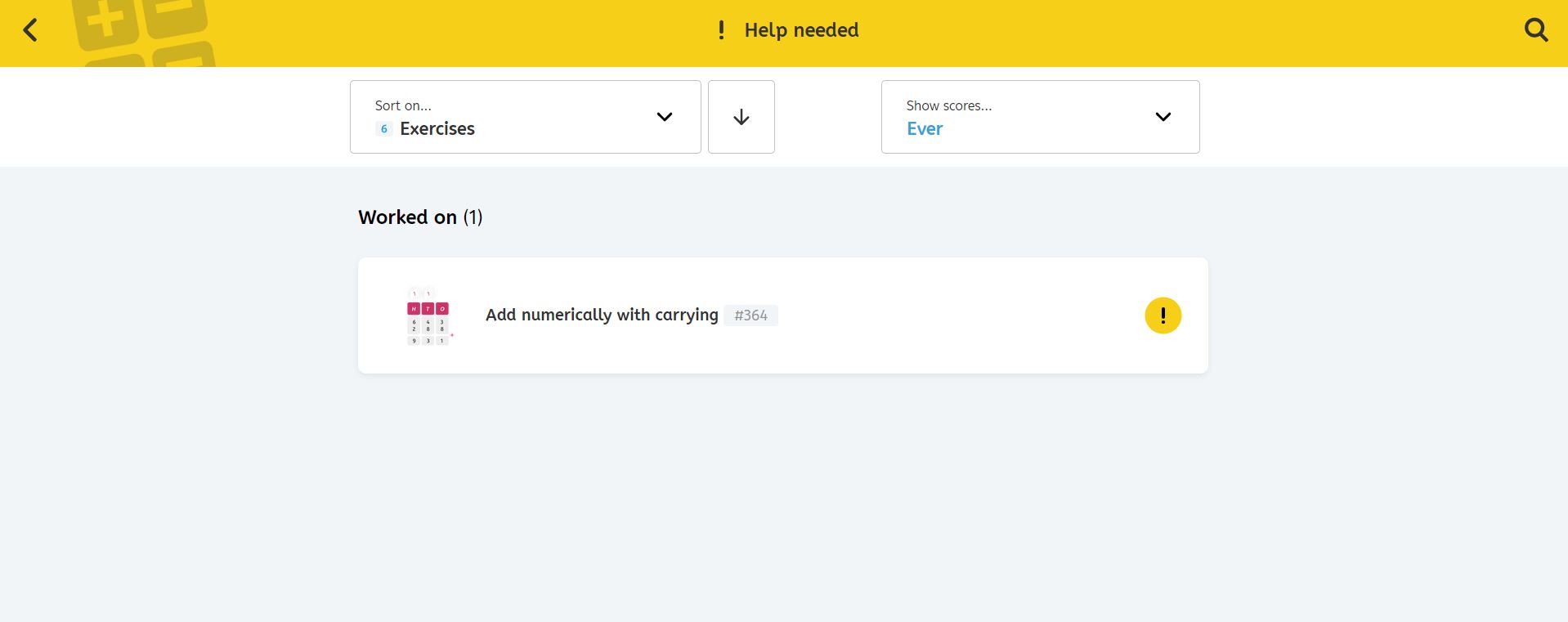
Task: Click the Show scores... label text
Action: click(x=948, y=105)
